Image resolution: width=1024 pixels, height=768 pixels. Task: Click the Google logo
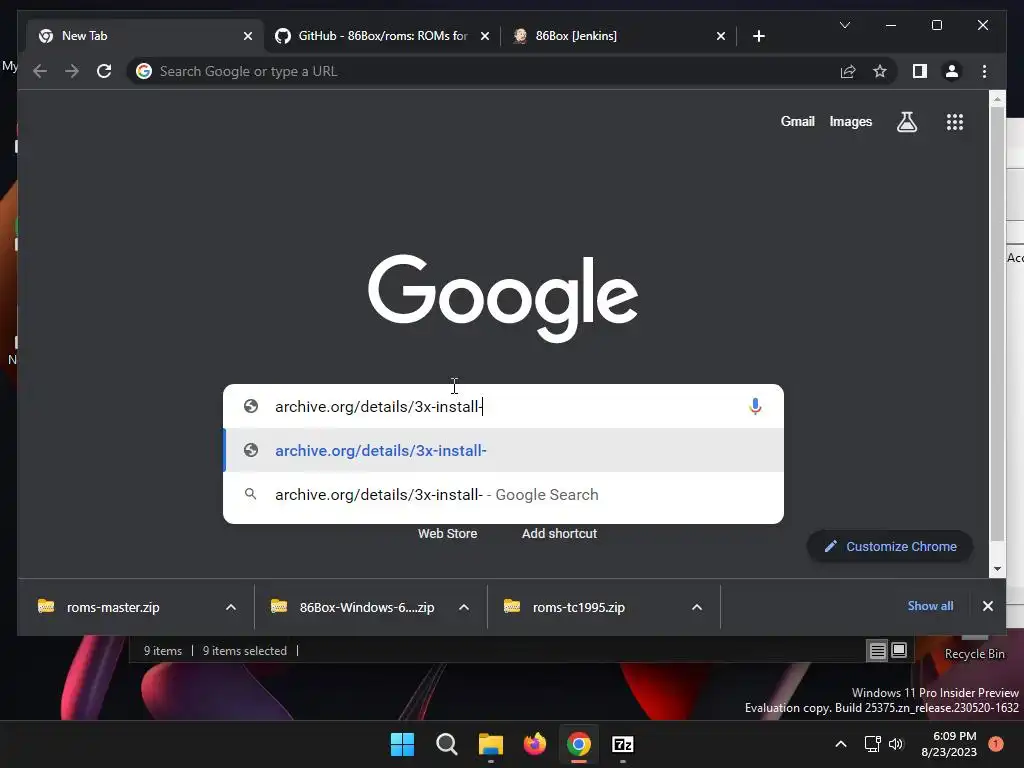click(503, 297)
